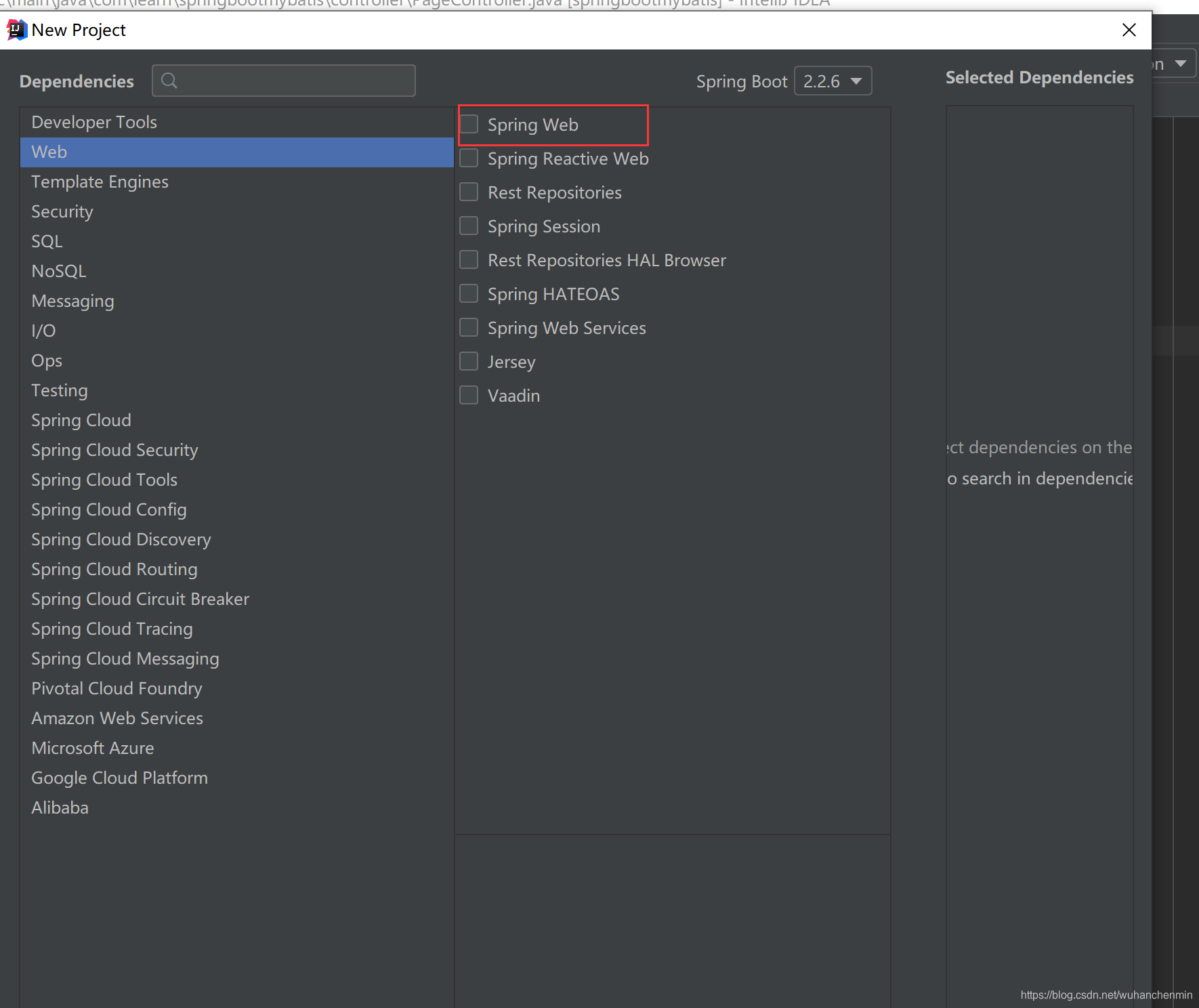Viewport: 1199px width, 1008px height.
Task: Select the NoSQL category
Action: tap(237, 271)
